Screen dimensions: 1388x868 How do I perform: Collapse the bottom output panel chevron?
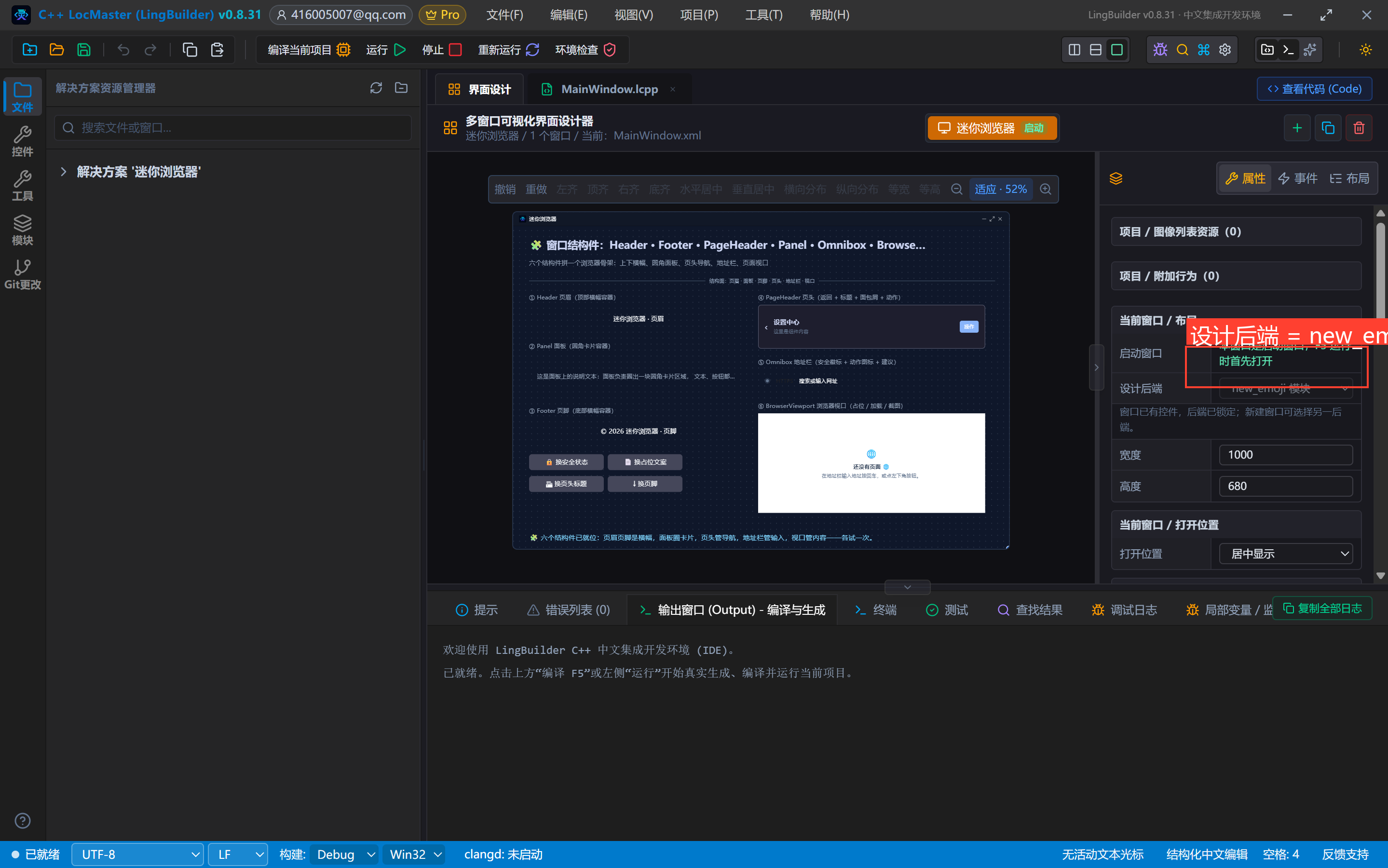[x=907, y=587]
